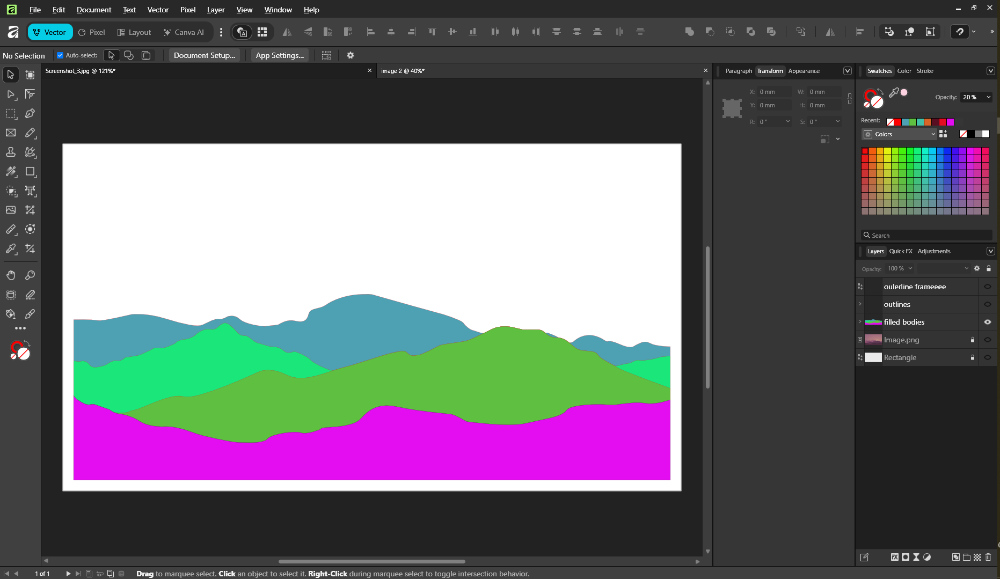Screen dimensions: 1000x579
Task: Click the boolean Add operation icon
Action: coord(689,32)
